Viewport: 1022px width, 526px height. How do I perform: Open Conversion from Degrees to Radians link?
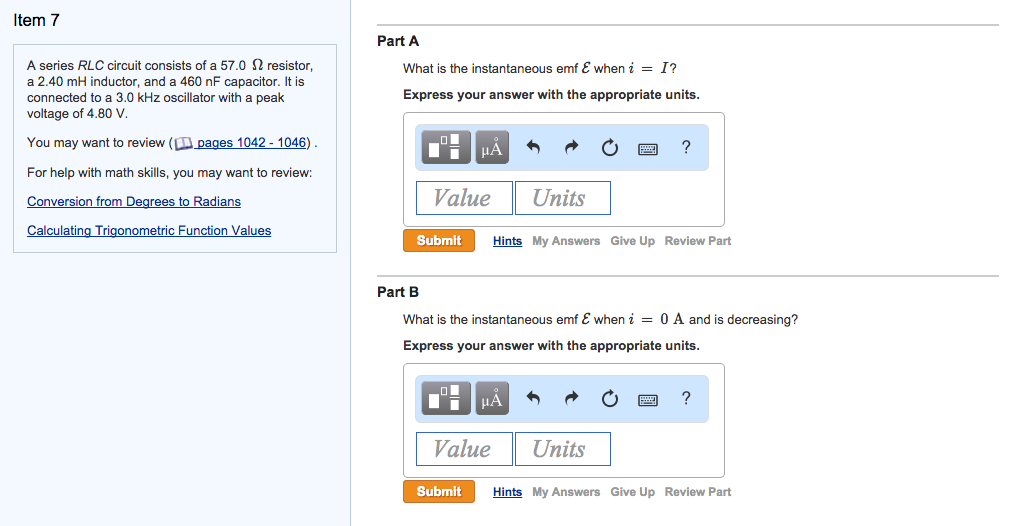coord(134,202)
